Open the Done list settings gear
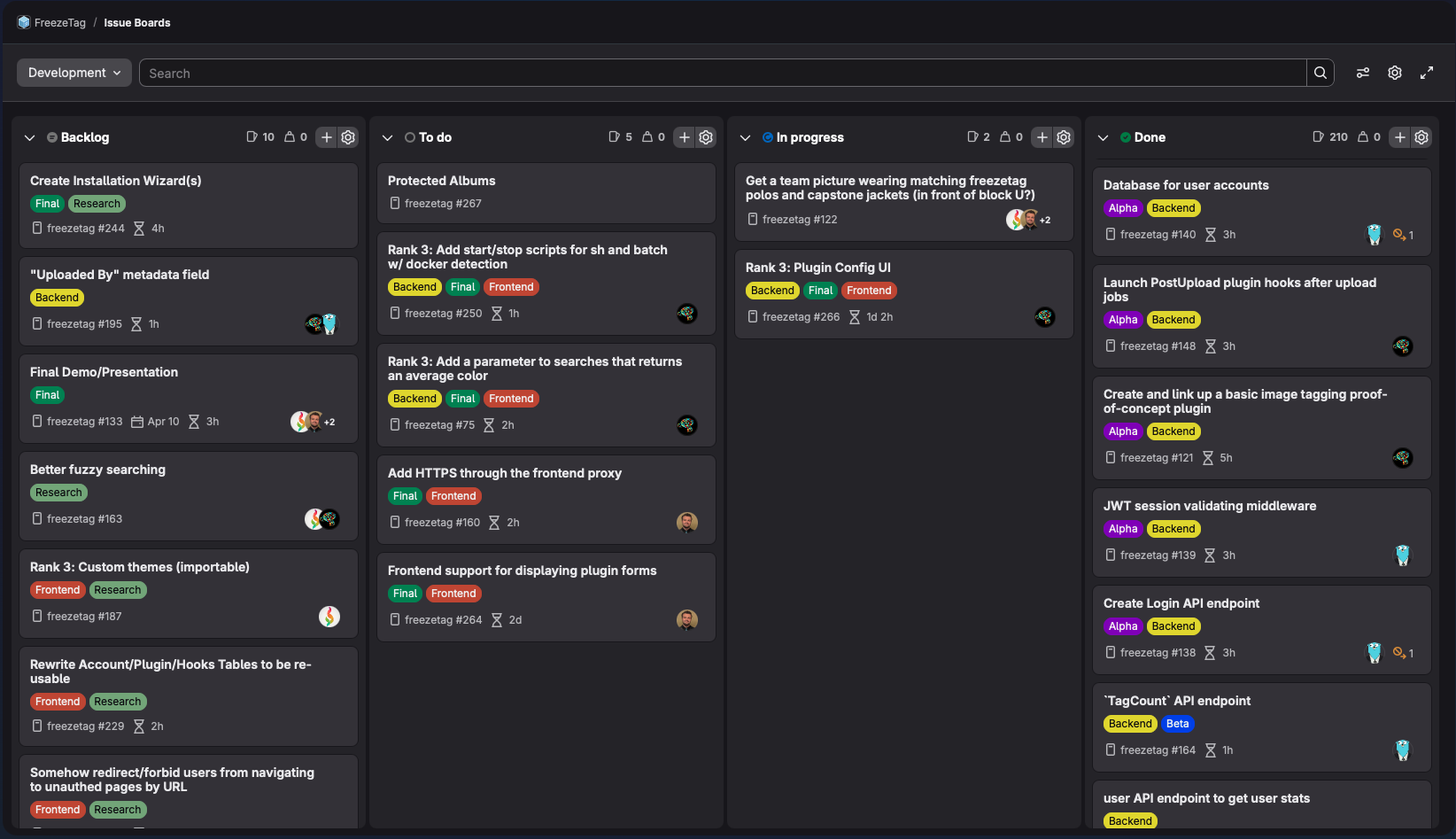 (1421, 137)
